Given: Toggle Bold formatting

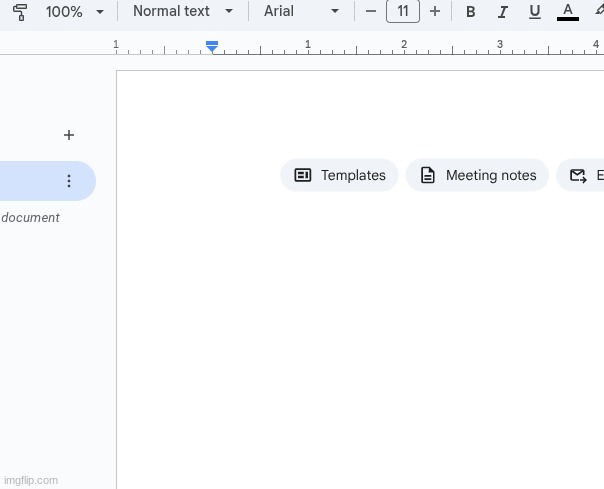Looking at the screenshot, I should [x=470, y=12].
